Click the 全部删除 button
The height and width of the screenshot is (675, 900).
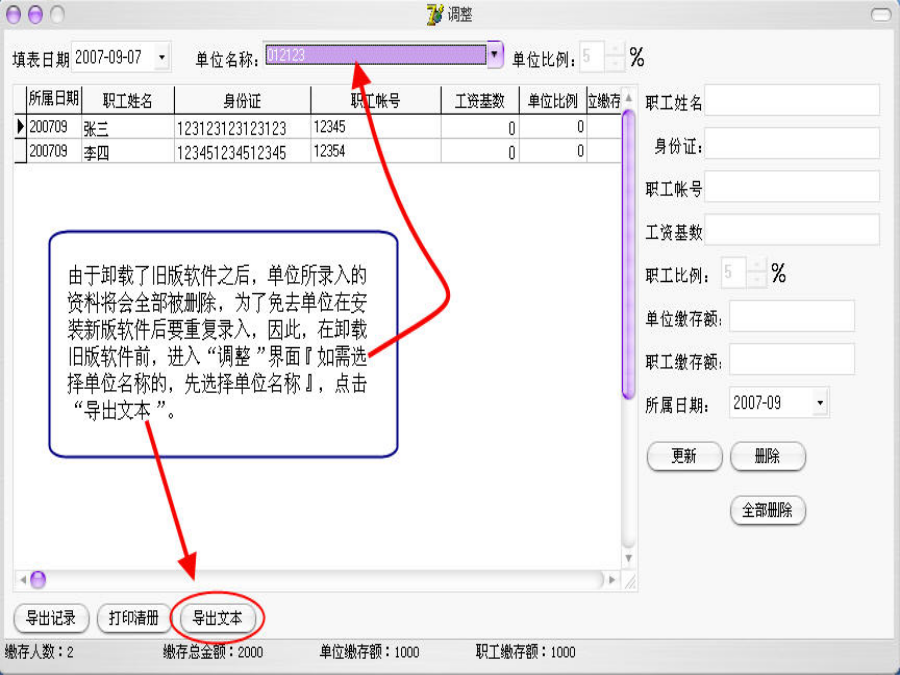767,510
